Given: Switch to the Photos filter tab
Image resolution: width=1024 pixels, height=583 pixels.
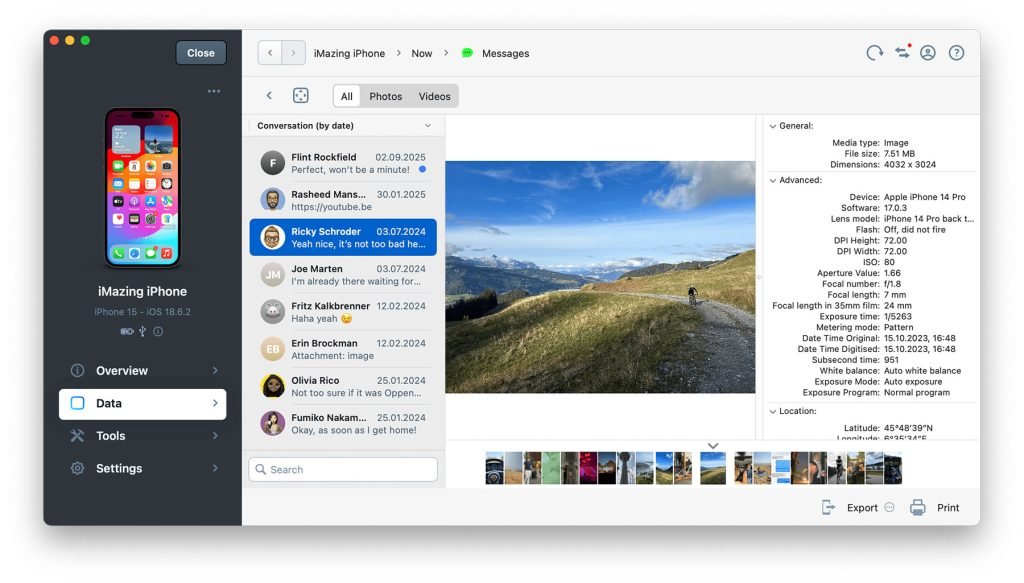Looking at the screenshot, I should point(385,96).
